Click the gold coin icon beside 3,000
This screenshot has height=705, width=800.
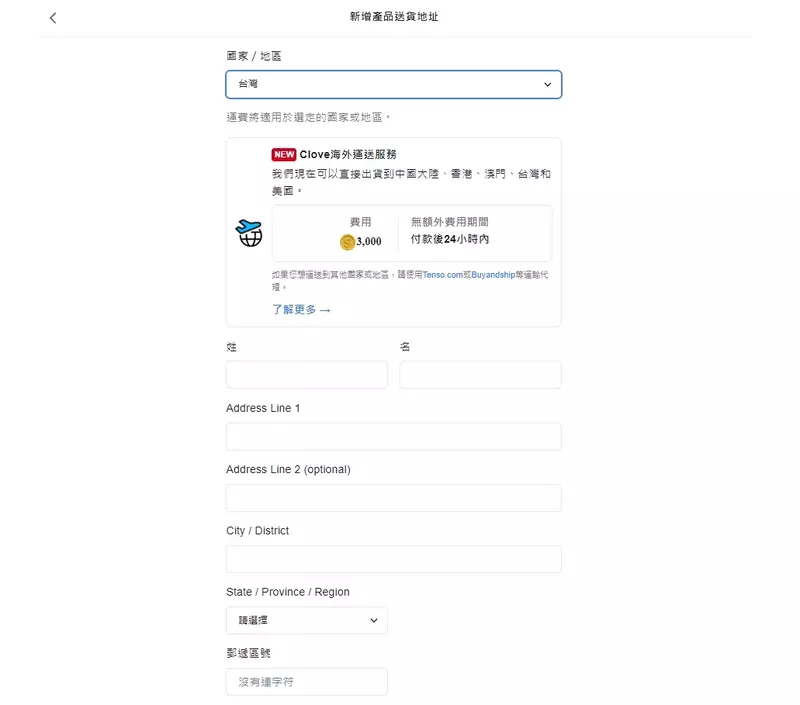[347, 242]
